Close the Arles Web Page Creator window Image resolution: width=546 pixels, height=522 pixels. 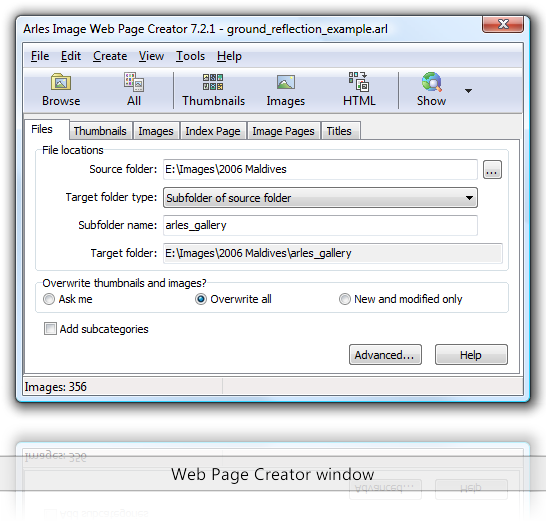[503, 24]
